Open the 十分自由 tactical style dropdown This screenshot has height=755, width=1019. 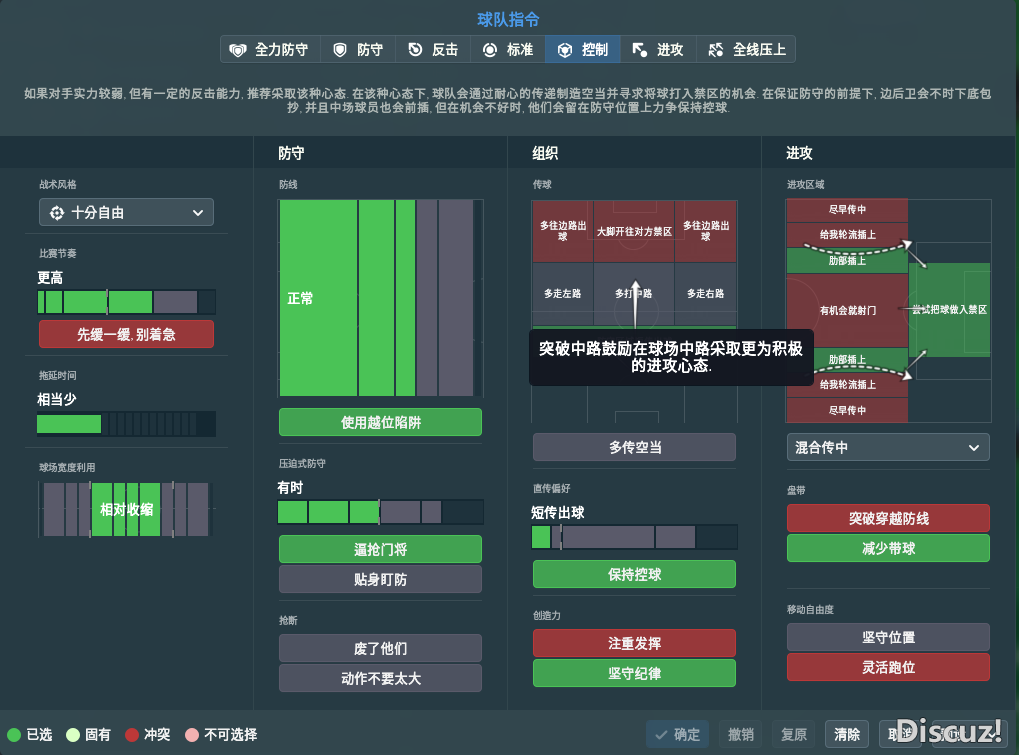point(126,213)
